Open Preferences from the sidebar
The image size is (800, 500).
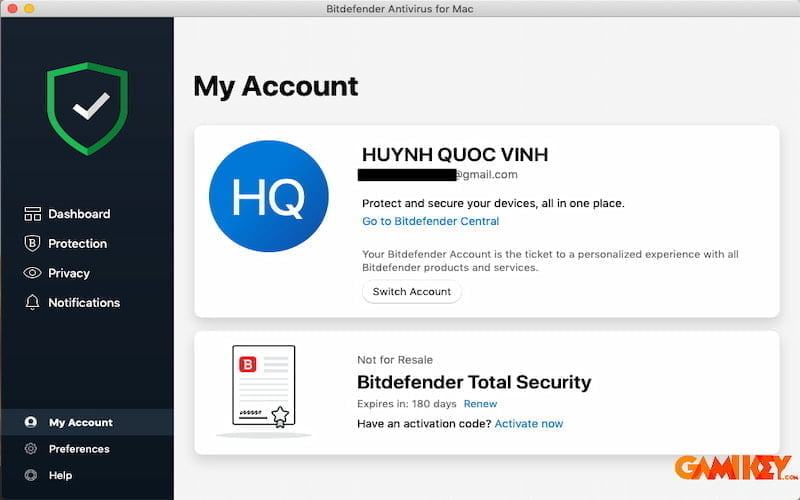click(79, 449)
